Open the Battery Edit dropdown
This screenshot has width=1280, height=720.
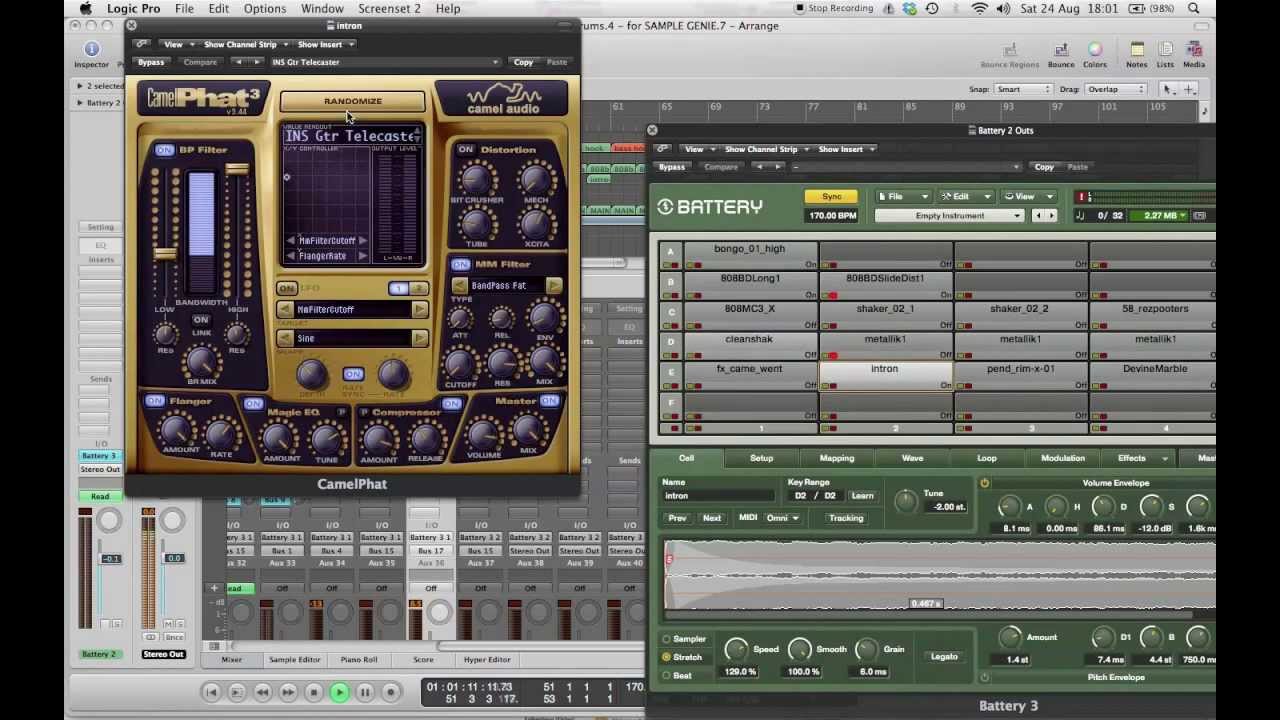[x=966, y=197]
